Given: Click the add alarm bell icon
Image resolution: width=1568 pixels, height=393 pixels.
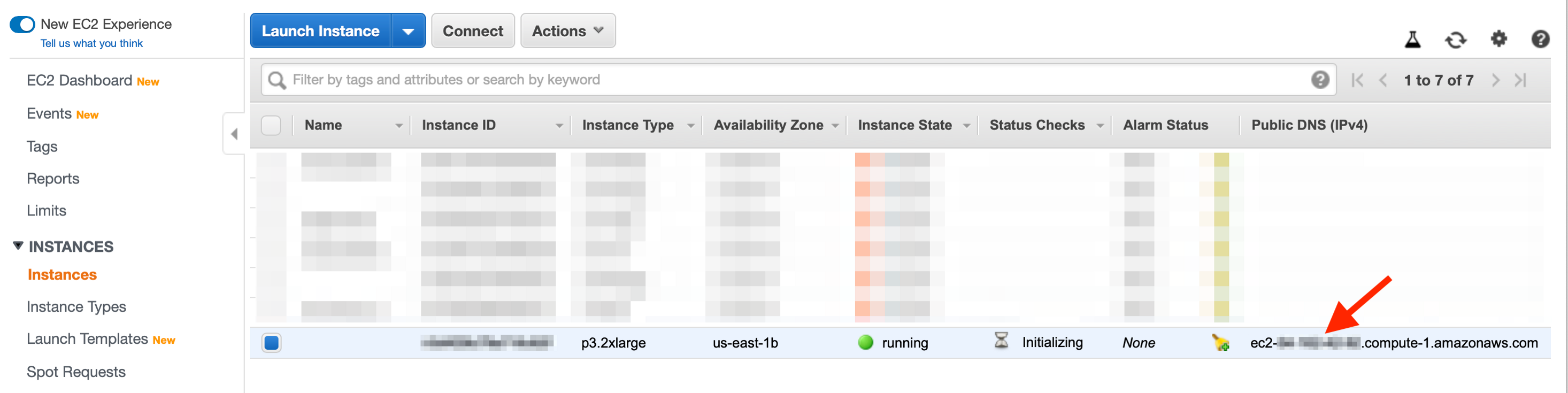Looking at the screenshot, I should click(x=1220, y=343).
